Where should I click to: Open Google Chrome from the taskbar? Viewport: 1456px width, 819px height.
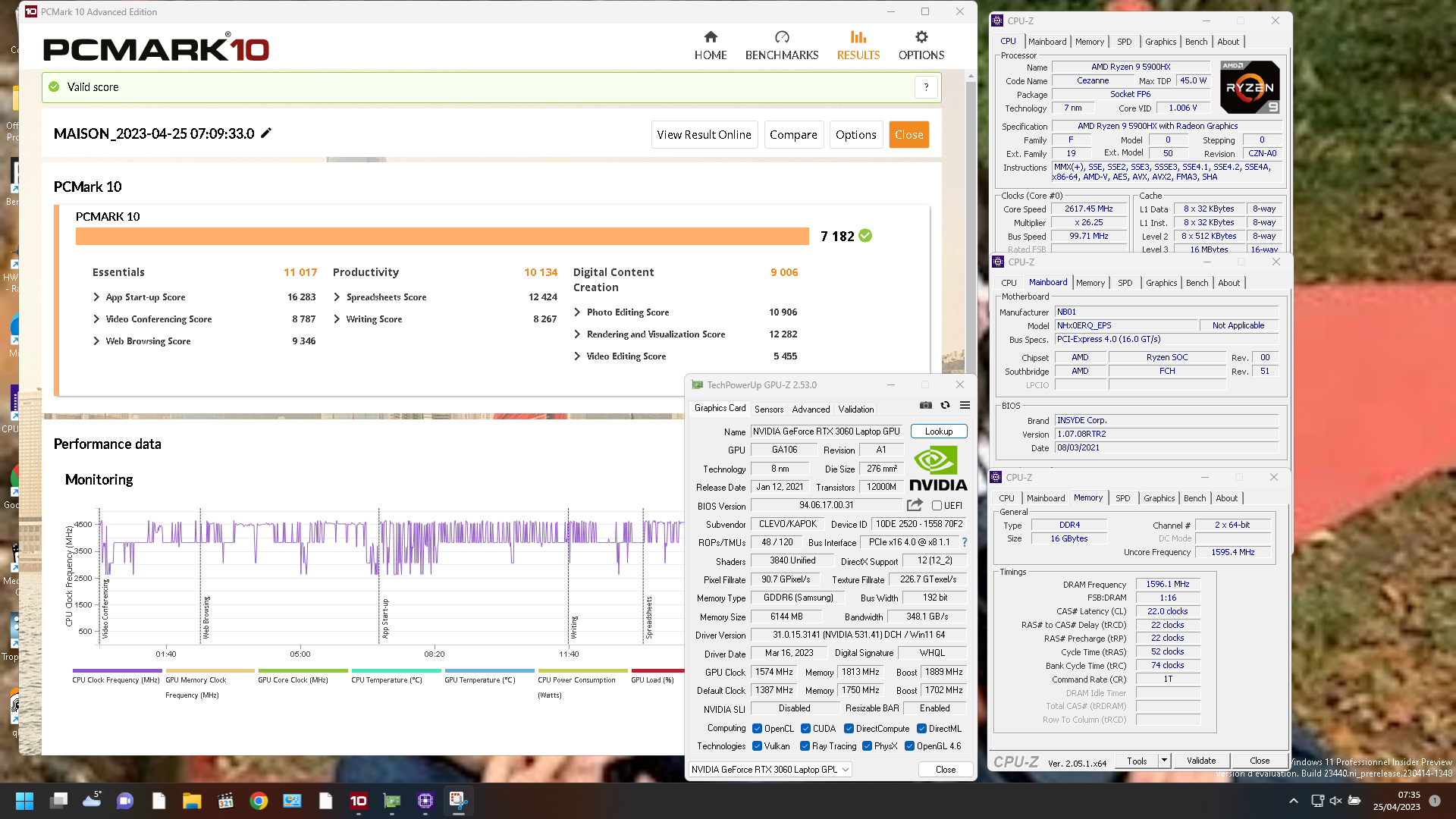pyautogui.click(x=259, y=801)
